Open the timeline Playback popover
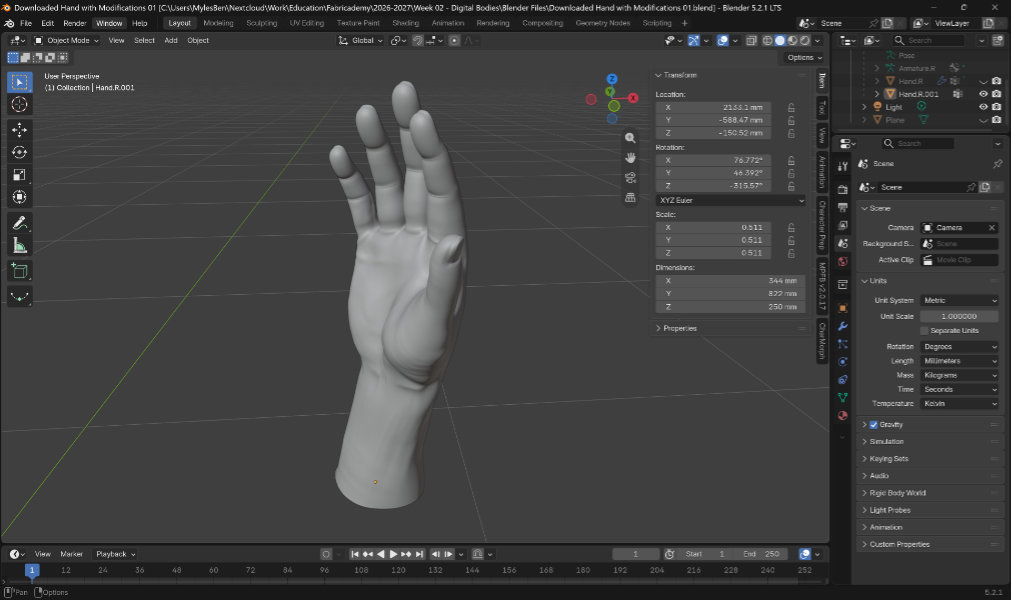 [x=116, y=554]
